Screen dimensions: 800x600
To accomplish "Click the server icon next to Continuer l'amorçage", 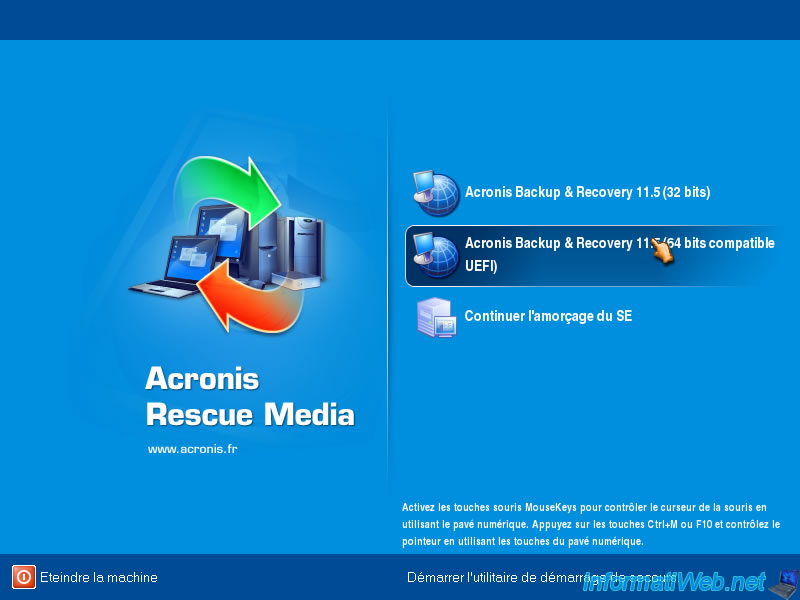I will (436, 317).
